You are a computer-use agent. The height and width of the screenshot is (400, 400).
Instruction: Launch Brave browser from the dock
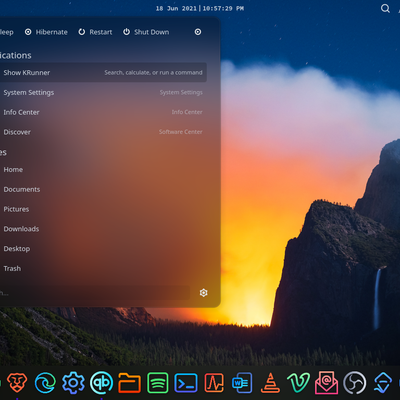tap(17, 383)
